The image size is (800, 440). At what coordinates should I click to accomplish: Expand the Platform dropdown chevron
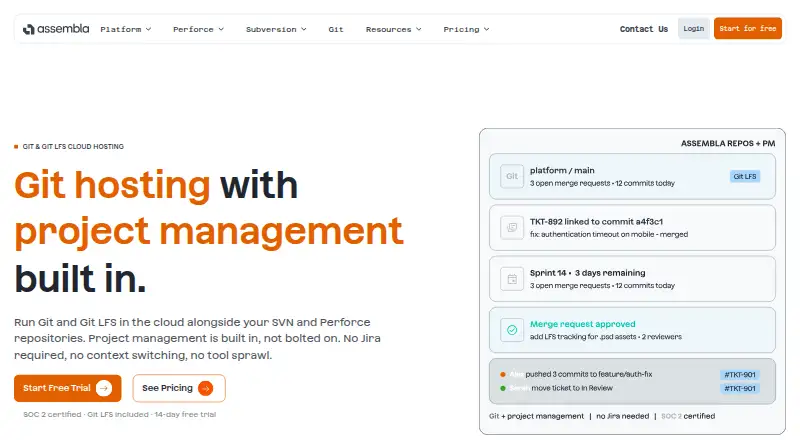tap(148, 29)
